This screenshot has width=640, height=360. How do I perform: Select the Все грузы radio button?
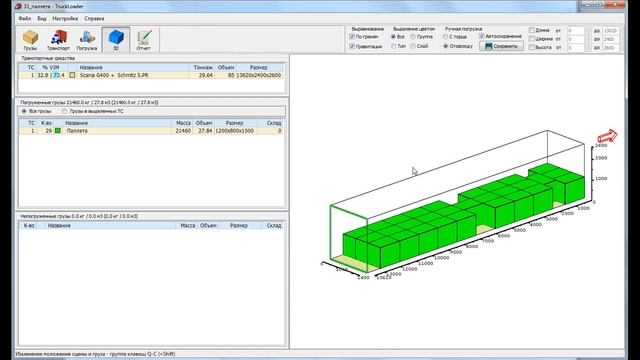[24, 111]
